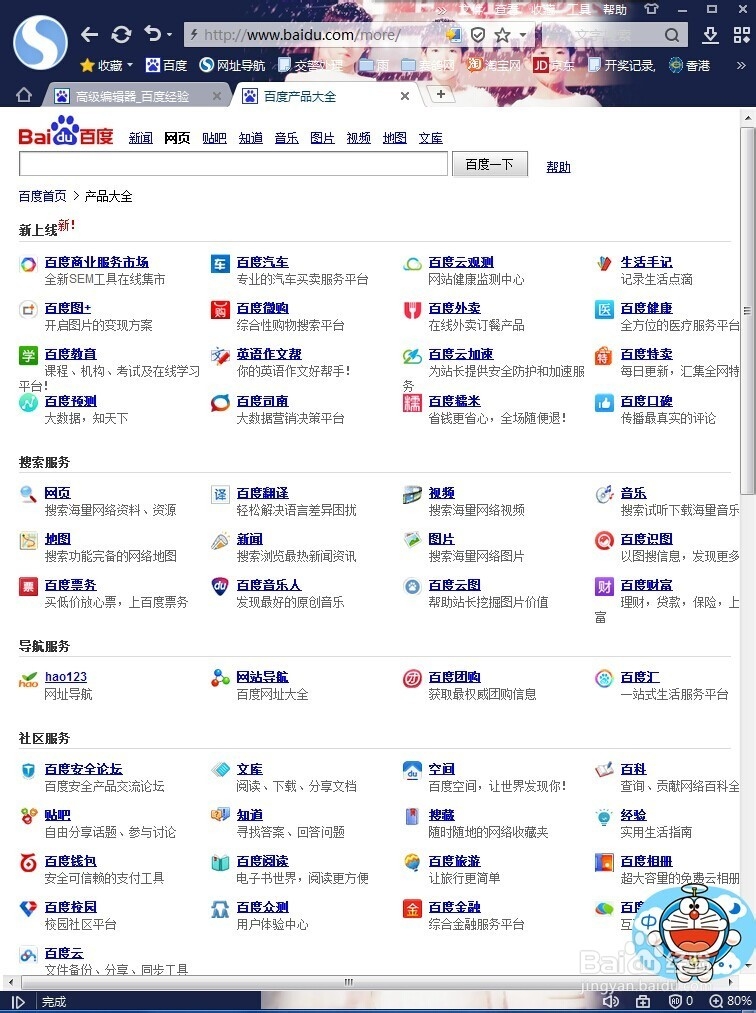756x1013 pixels.
Task: Show more bookmarks with the double chevron
Action: click(741, 65)
